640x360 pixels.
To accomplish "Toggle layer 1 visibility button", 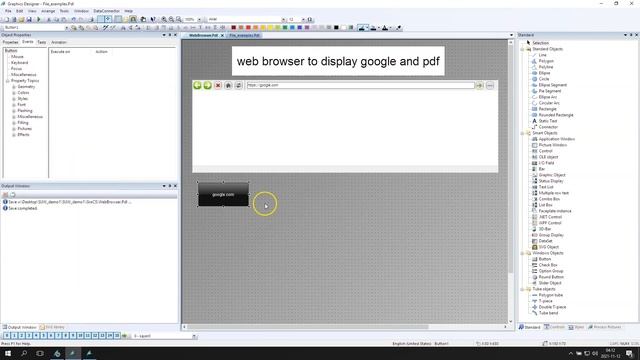I will [x=14, y=336].
